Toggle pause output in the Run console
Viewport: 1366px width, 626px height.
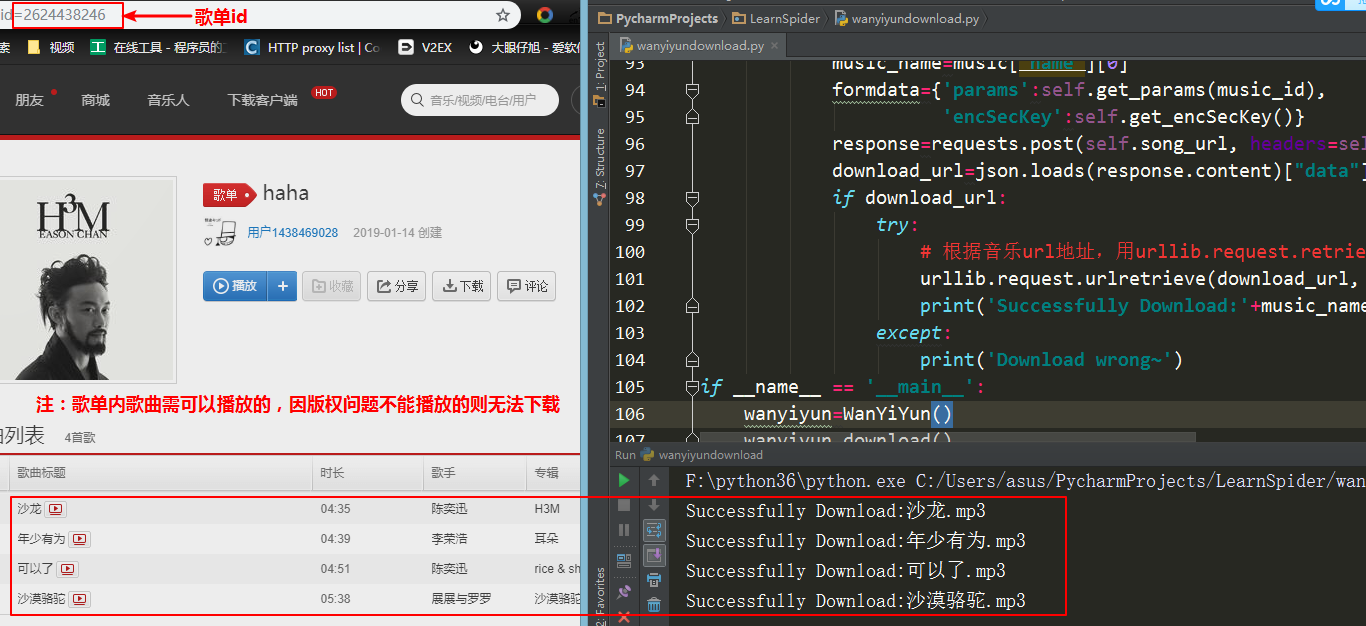tap(624, 528)
